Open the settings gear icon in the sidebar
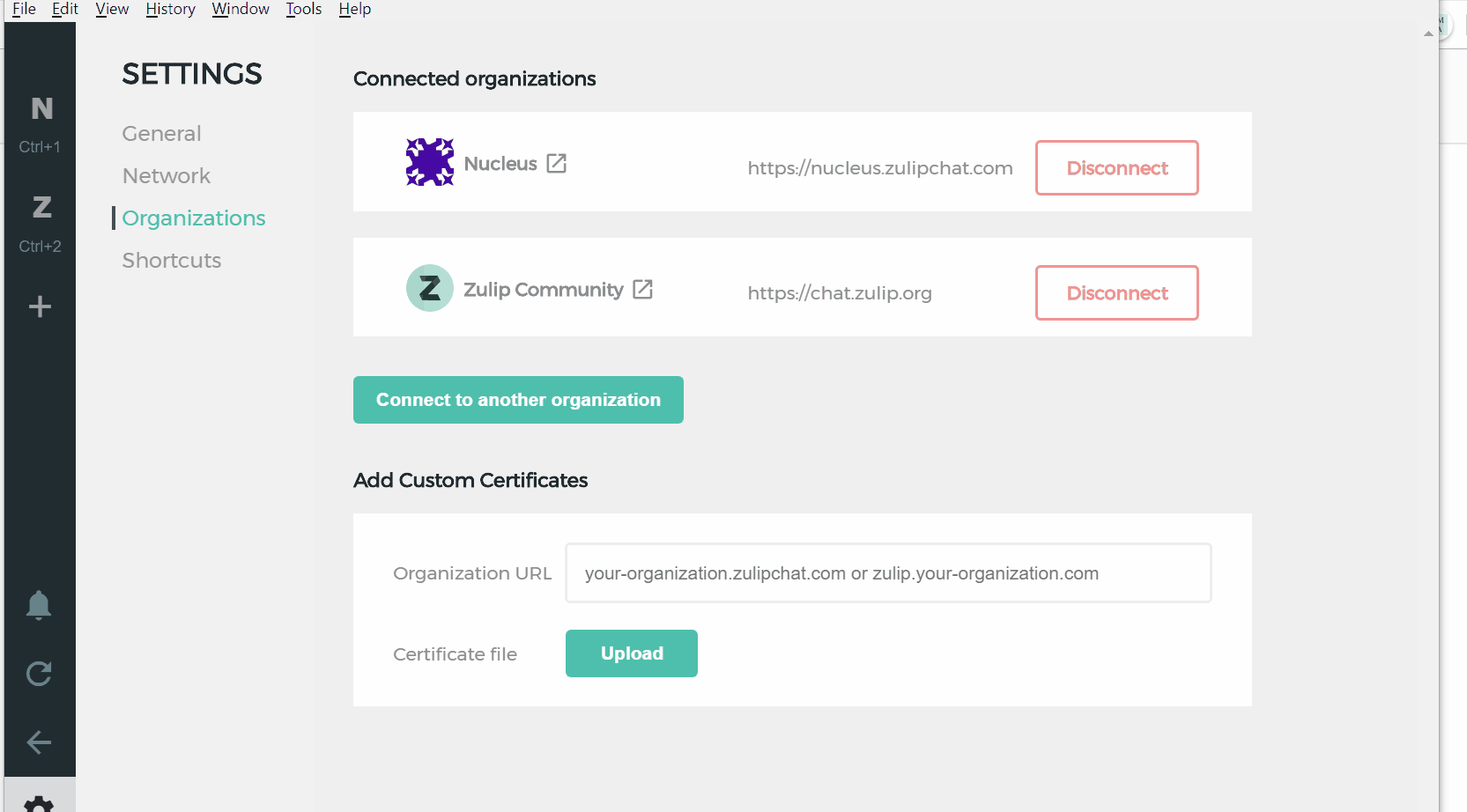 39,801
